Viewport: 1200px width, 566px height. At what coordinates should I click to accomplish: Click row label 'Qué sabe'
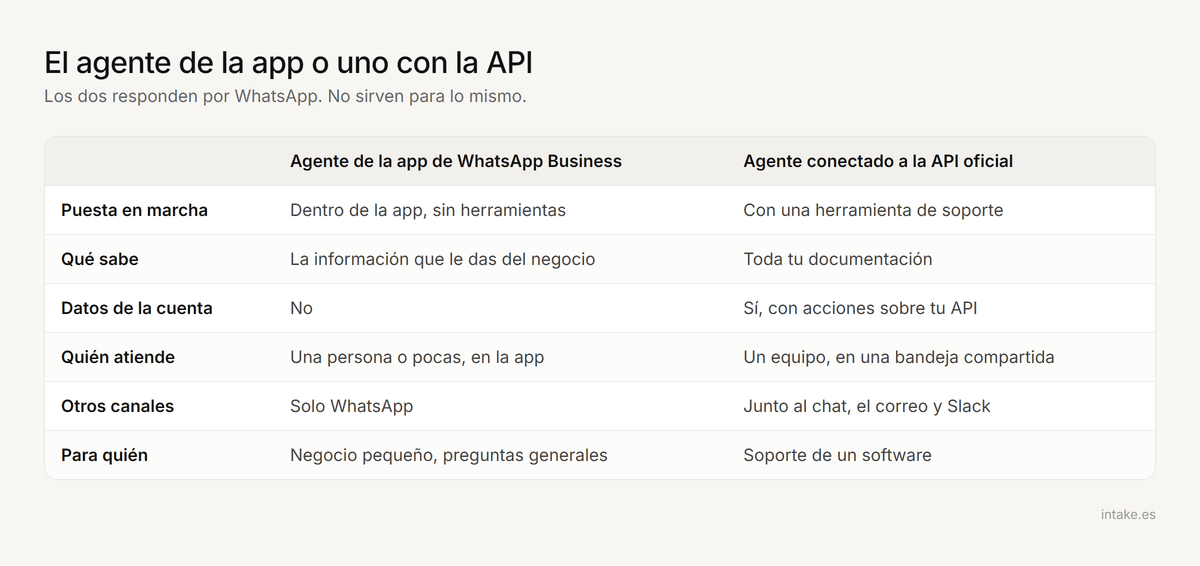(x=100, y=259)
